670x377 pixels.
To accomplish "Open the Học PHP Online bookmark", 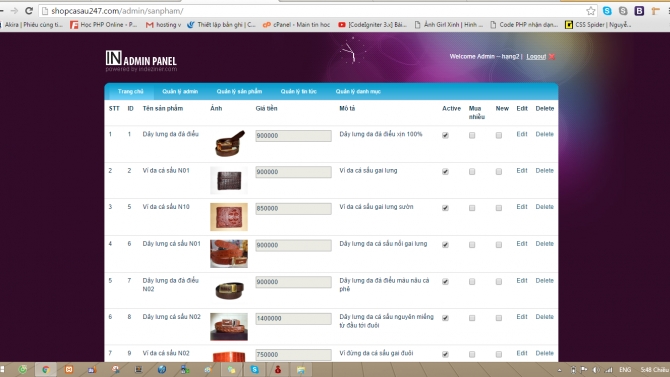I will coord(104,25).
